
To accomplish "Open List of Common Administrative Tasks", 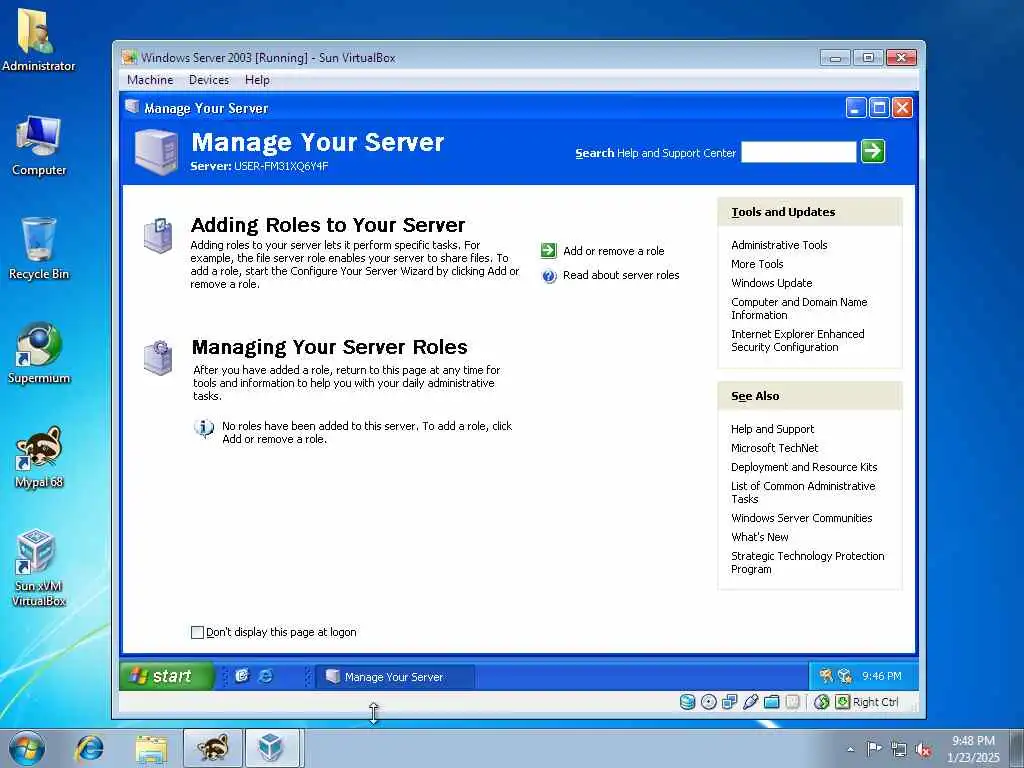I will [803, 492].
